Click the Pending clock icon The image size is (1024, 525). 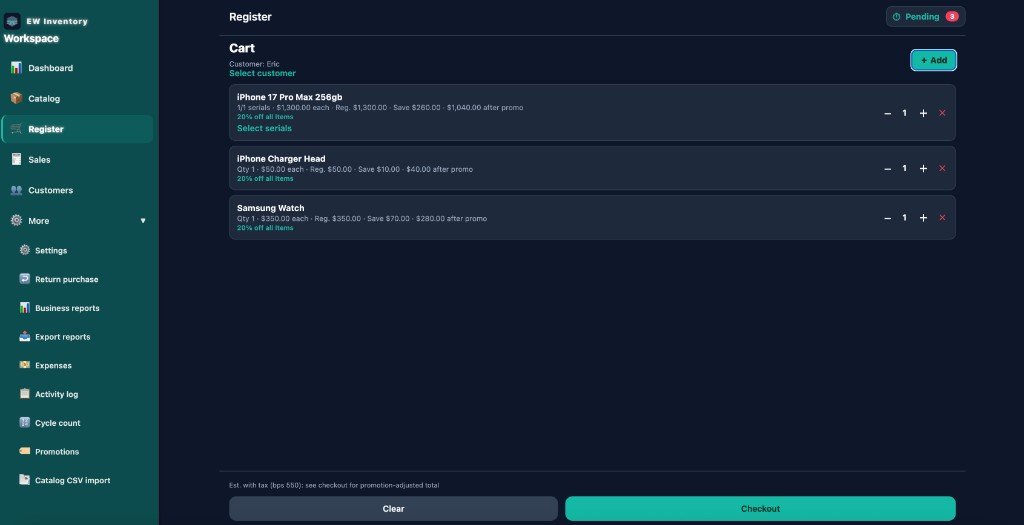896,17
